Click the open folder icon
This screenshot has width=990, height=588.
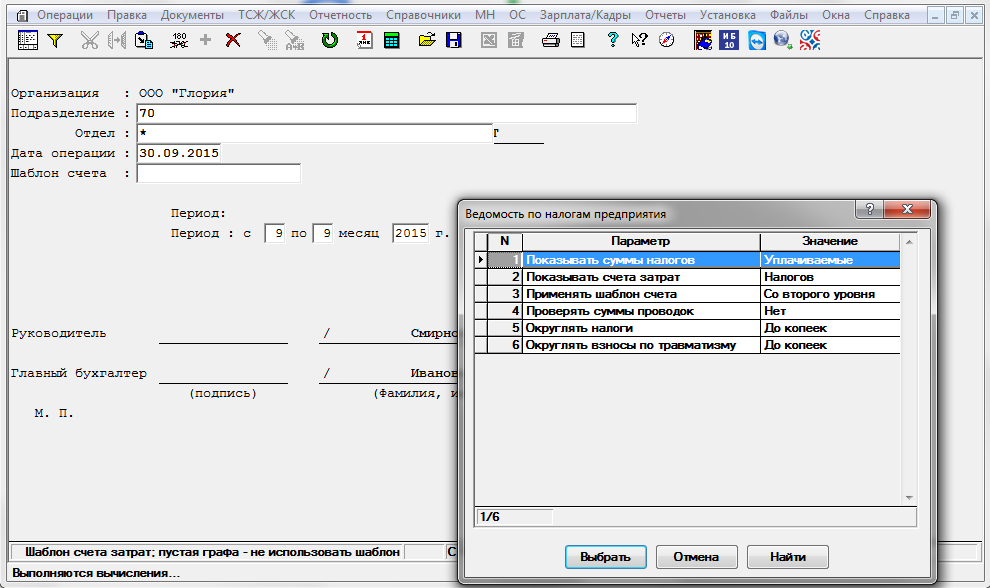coord(427,40)
